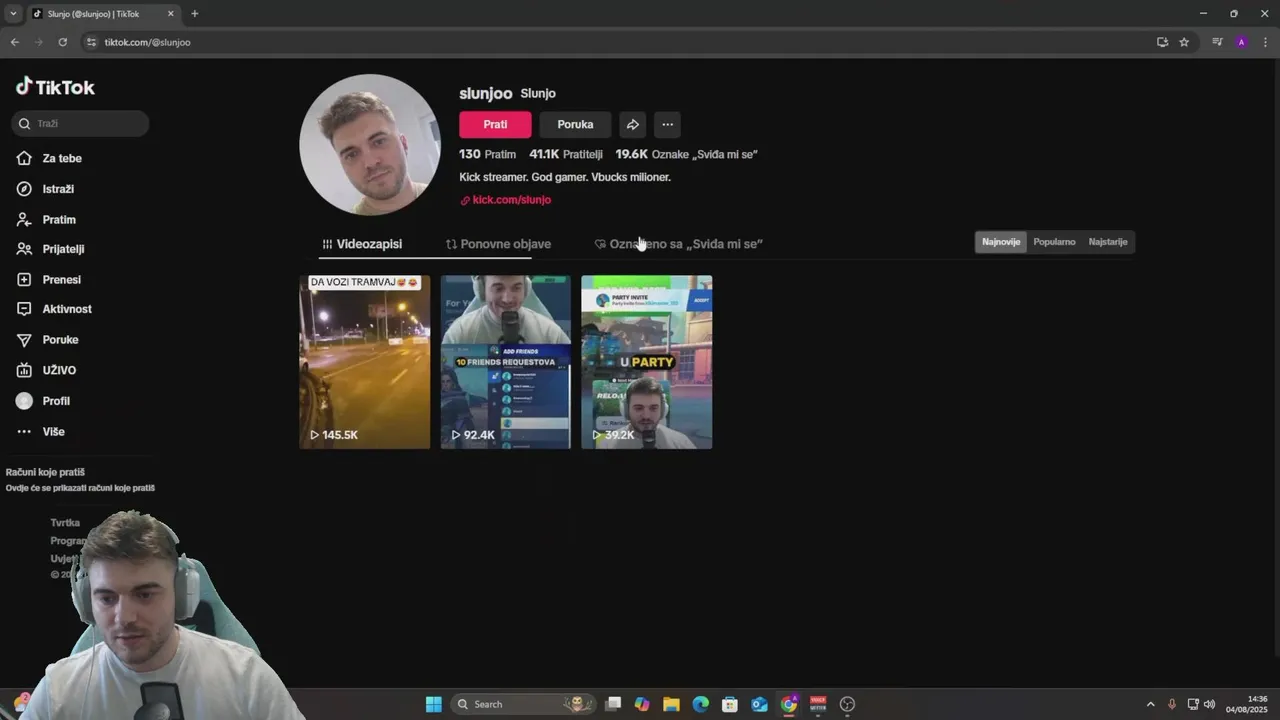1280x720 pixels.
Task: Switch to the Ponovne objave tab
Action: tap(498, 244)
